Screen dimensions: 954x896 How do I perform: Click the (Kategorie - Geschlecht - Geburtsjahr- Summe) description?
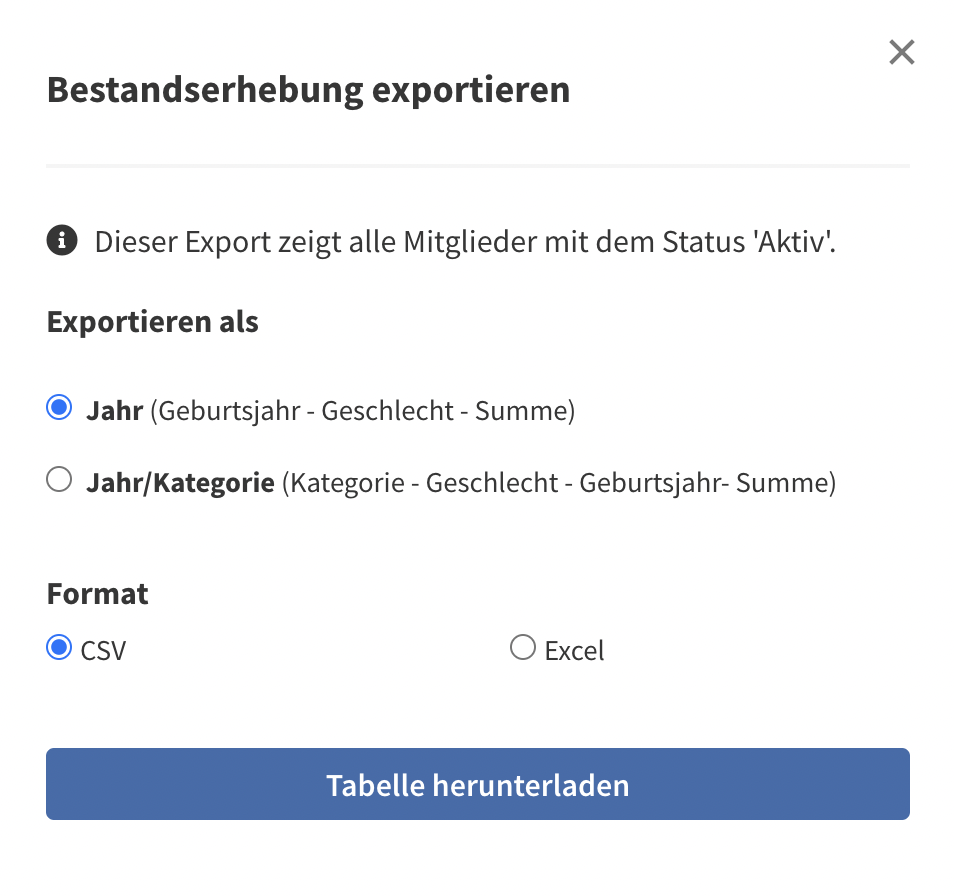click(559, 483)
